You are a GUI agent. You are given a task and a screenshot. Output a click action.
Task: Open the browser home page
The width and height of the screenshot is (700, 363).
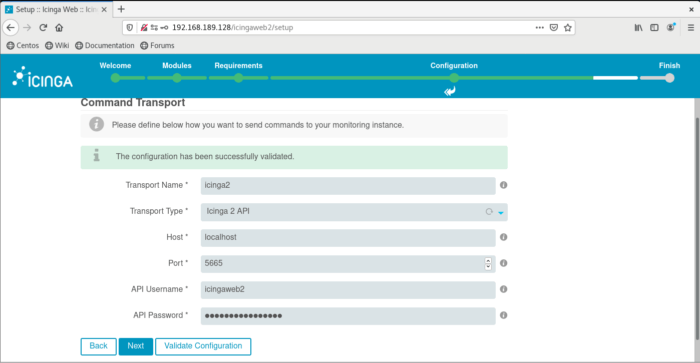coord(59,28)
